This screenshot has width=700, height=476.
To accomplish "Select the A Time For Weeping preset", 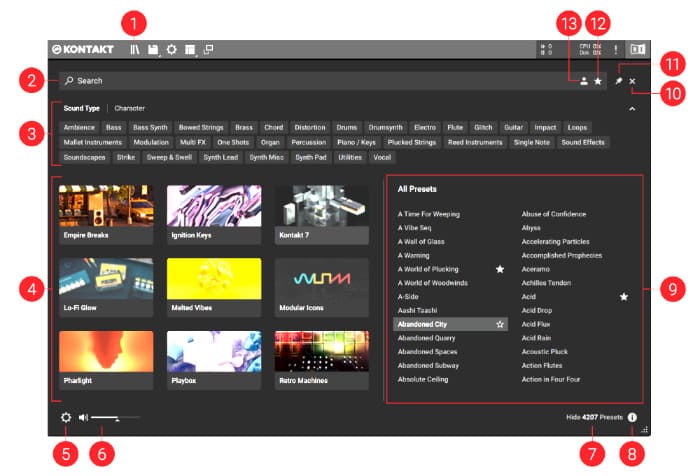I will click(x=429, y=214).
